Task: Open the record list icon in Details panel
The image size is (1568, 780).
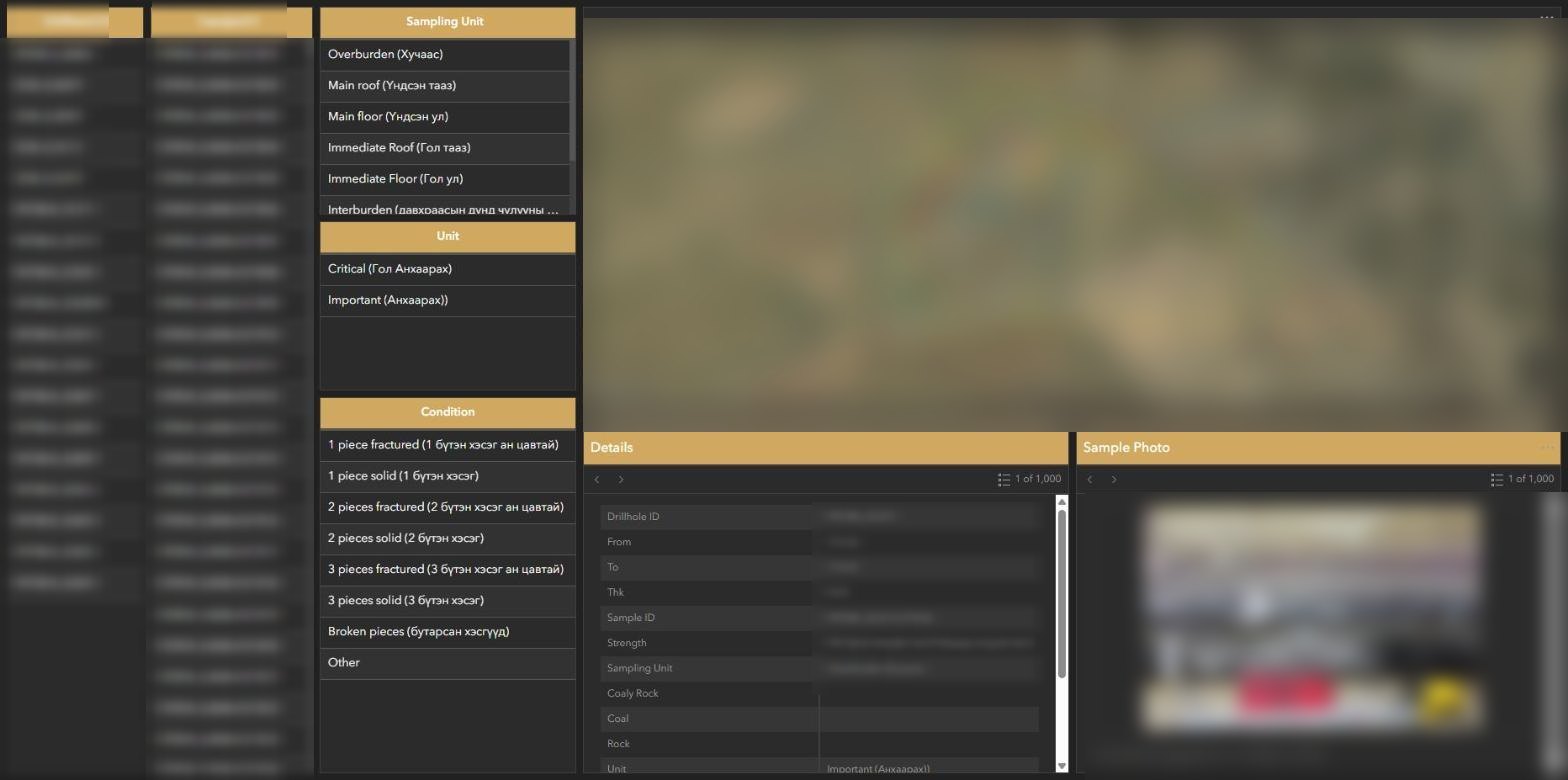Action: [x=1004, y=480]
